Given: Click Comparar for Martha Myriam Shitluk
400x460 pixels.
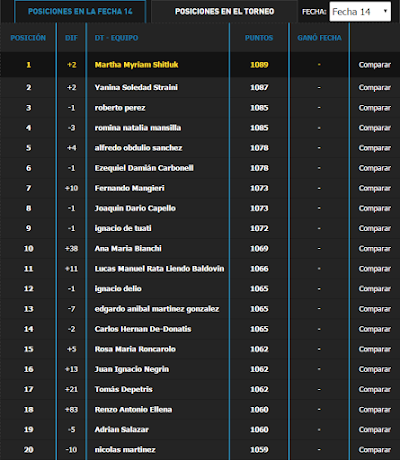Looking at the screenshot, I should click(x=375, y=65).
